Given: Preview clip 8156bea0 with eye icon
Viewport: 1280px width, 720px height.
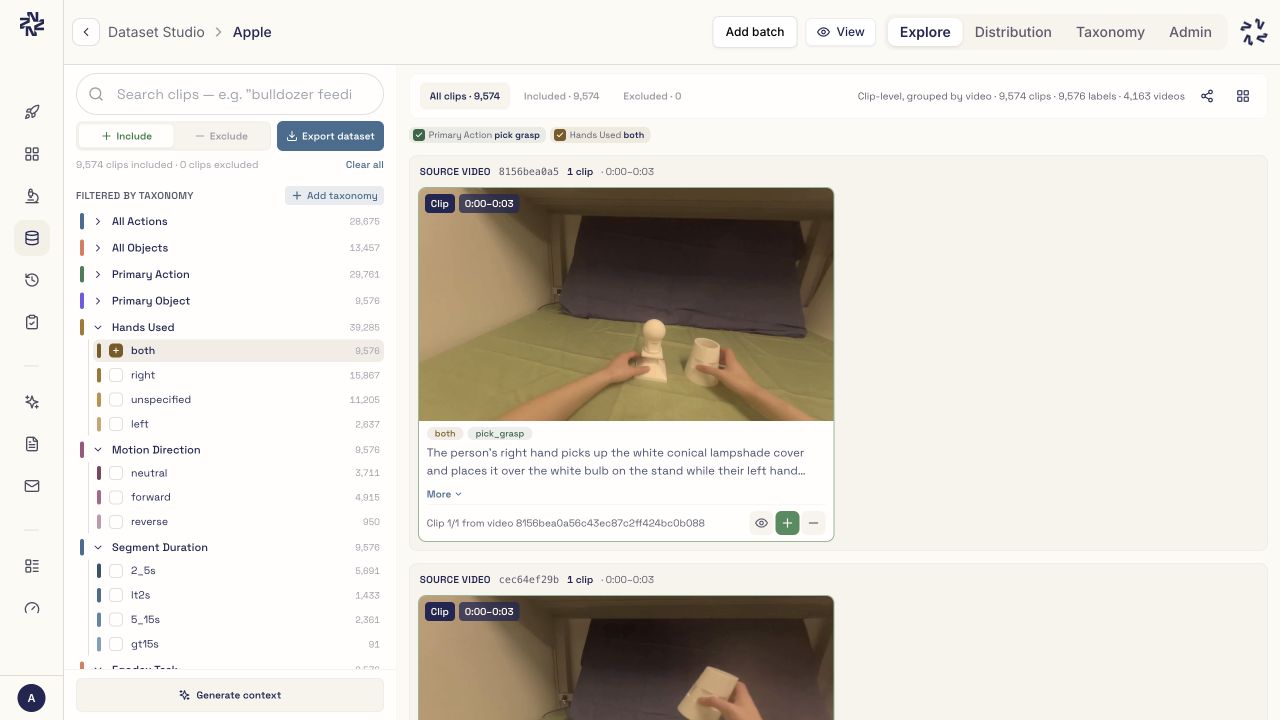Looking at the screenshot, I should (761, 523).
